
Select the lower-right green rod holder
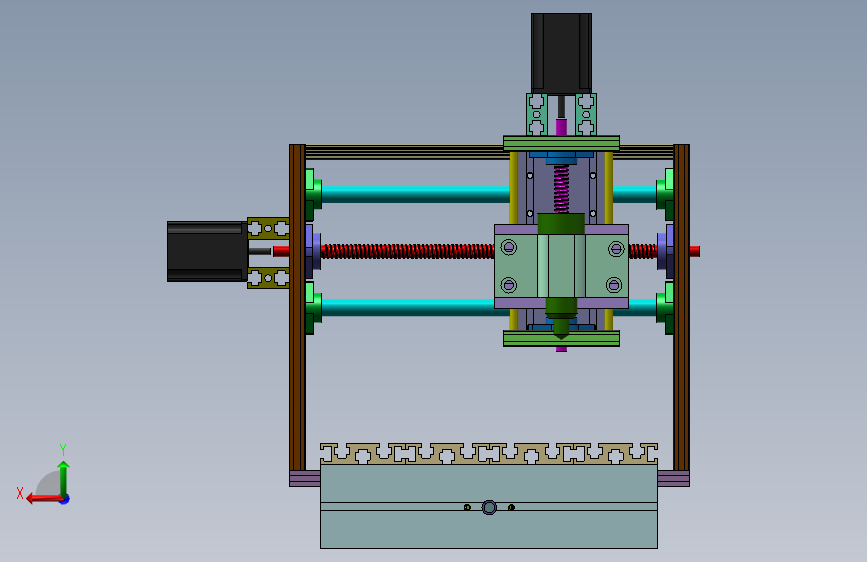coord(665,308)
